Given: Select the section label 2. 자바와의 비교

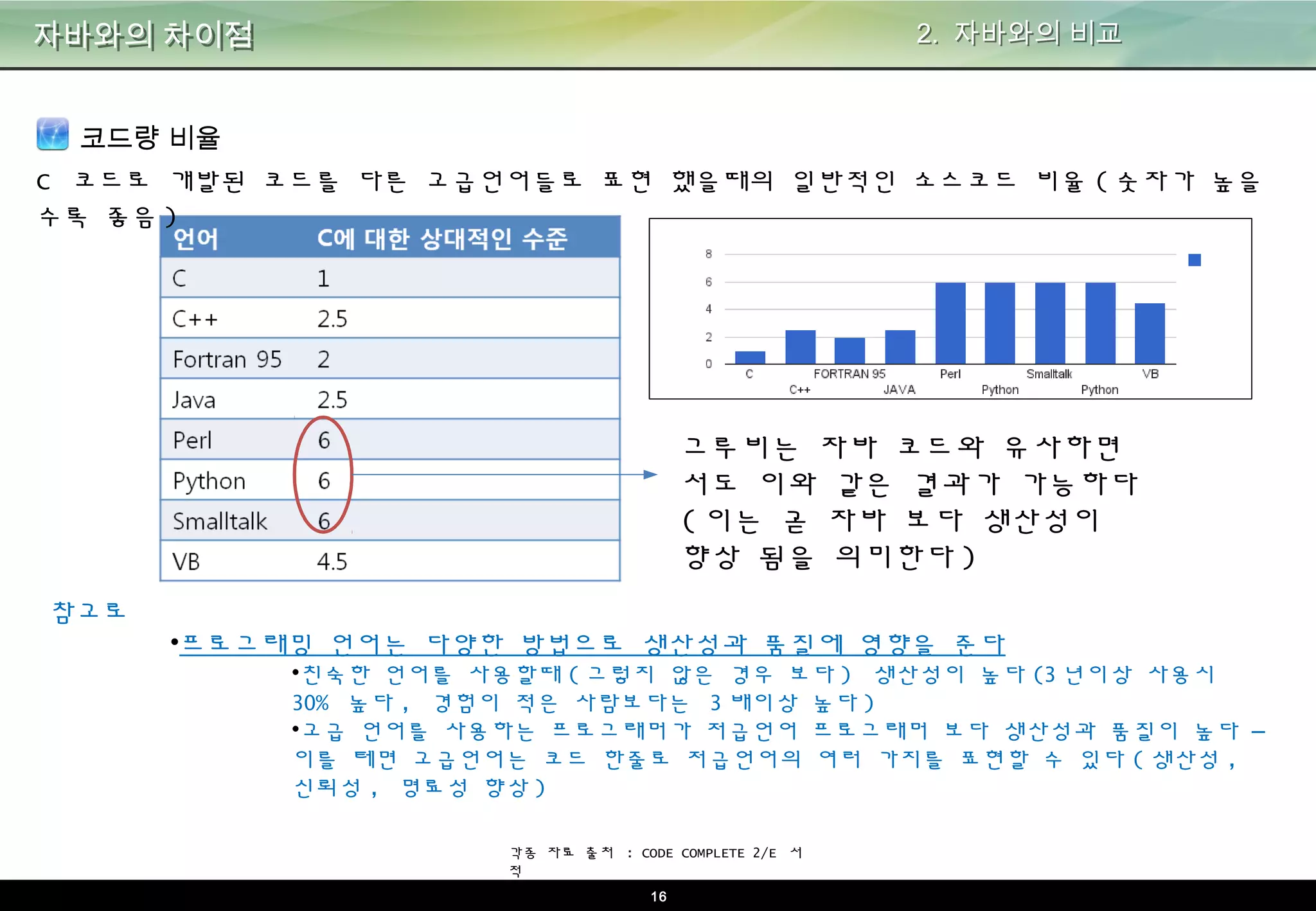Looking at the screenshot, I should 1019,33.
